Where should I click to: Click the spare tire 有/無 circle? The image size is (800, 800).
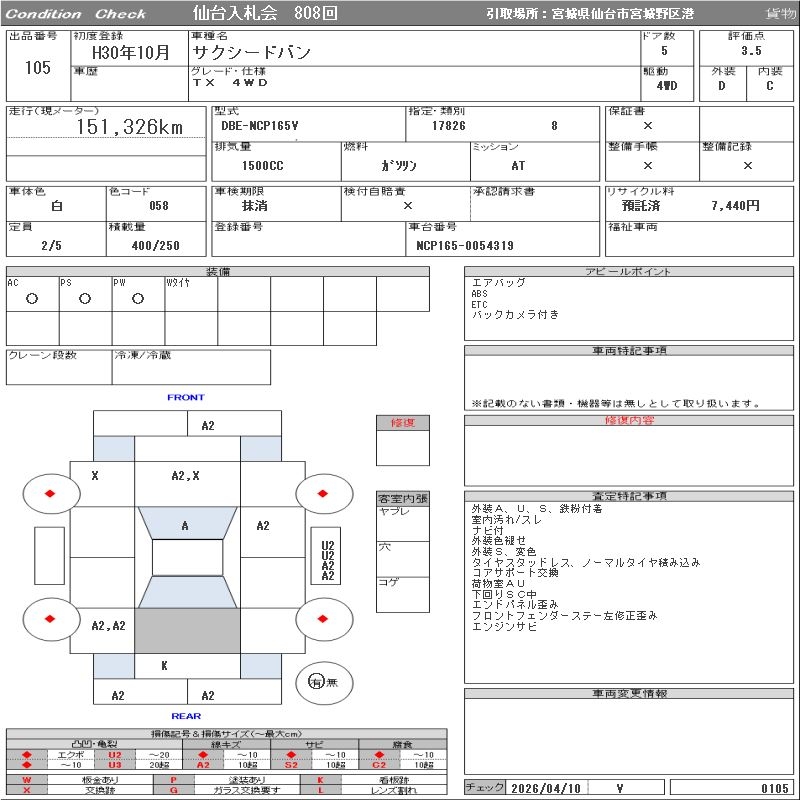click(317, 682)
